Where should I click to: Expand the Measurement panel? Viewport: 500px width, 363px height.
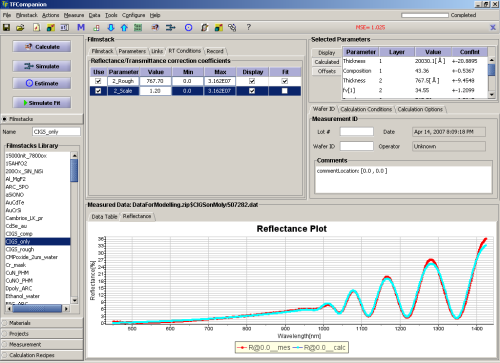point(42,344)
